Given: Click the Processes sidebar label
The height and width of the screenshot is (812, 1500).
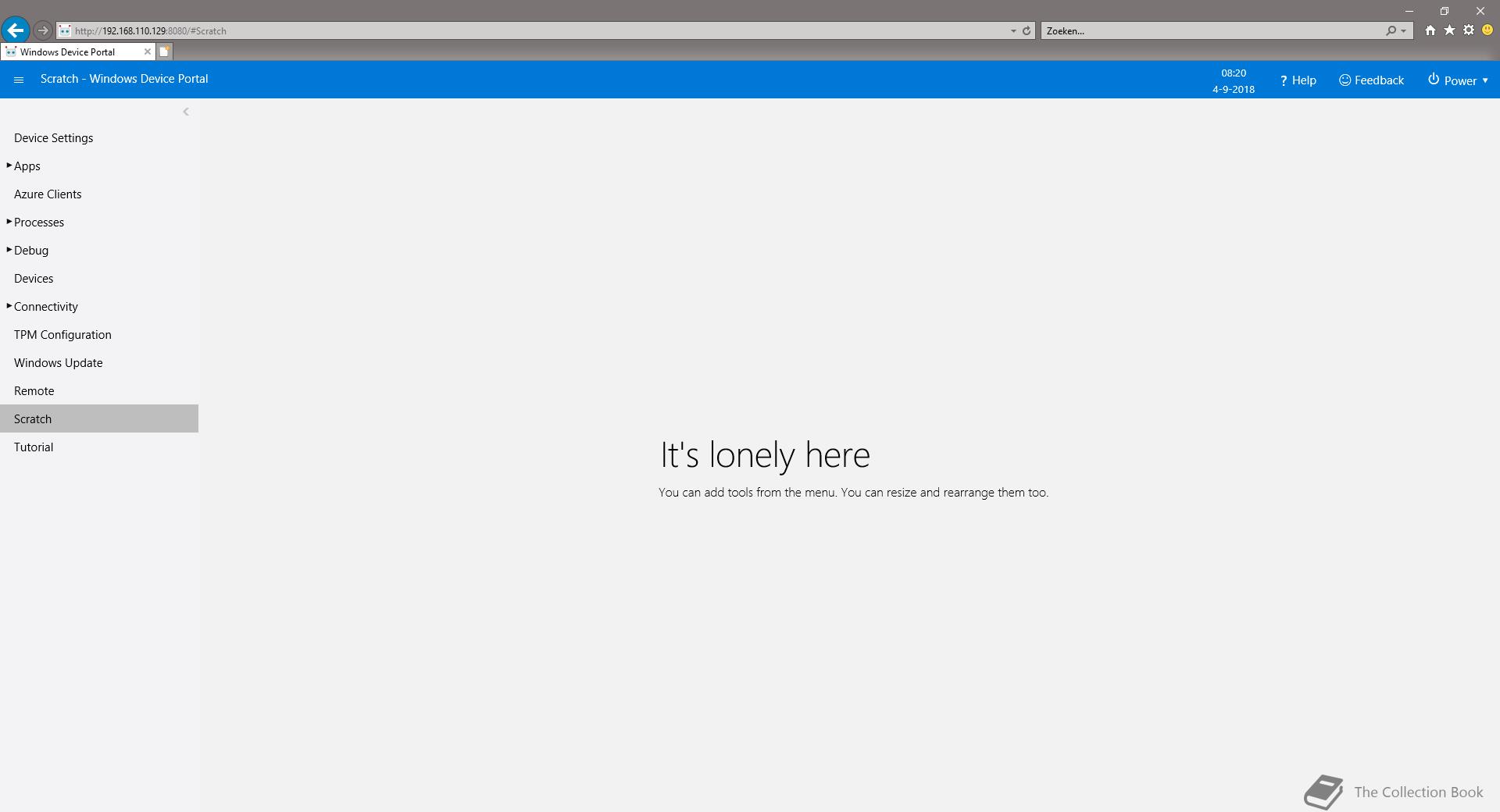Looking at the screenshot, I should 39,223.
